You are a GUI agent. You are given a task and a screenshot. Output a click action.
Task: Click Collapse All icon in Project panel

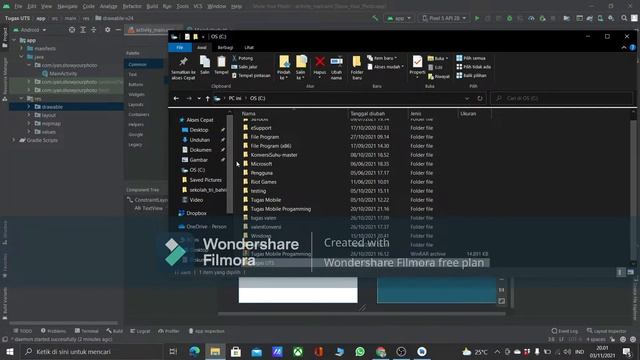(94, 30)
